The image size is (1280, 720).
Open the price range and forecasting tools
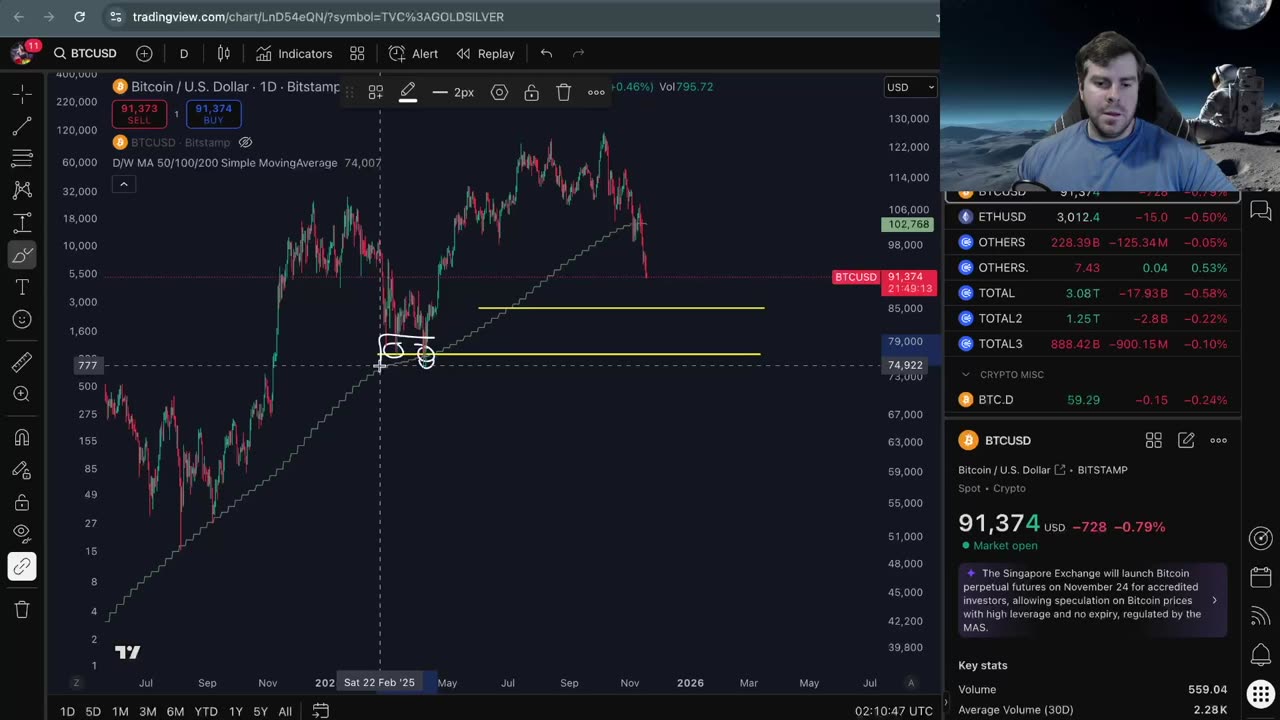tap(21, 223)
